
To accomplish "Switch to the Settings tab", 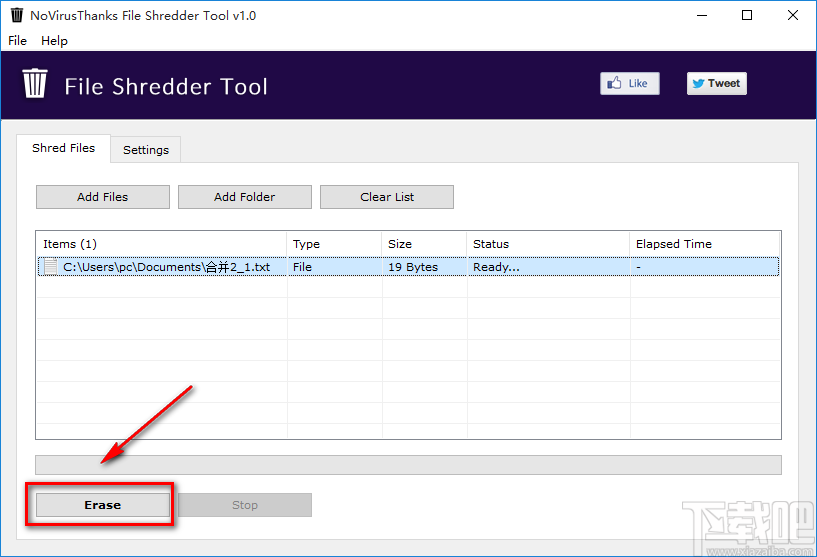I will [x=146, y=150].
